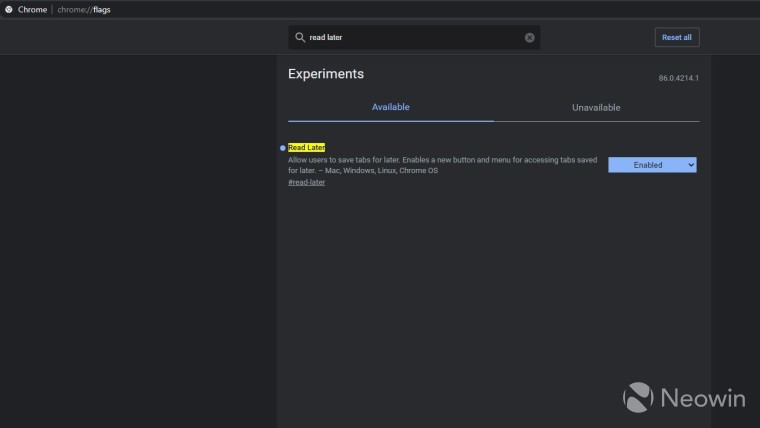Click the empty address bar area right of the URL
Screen dimensions: 760x428
[x=400, y=9]
